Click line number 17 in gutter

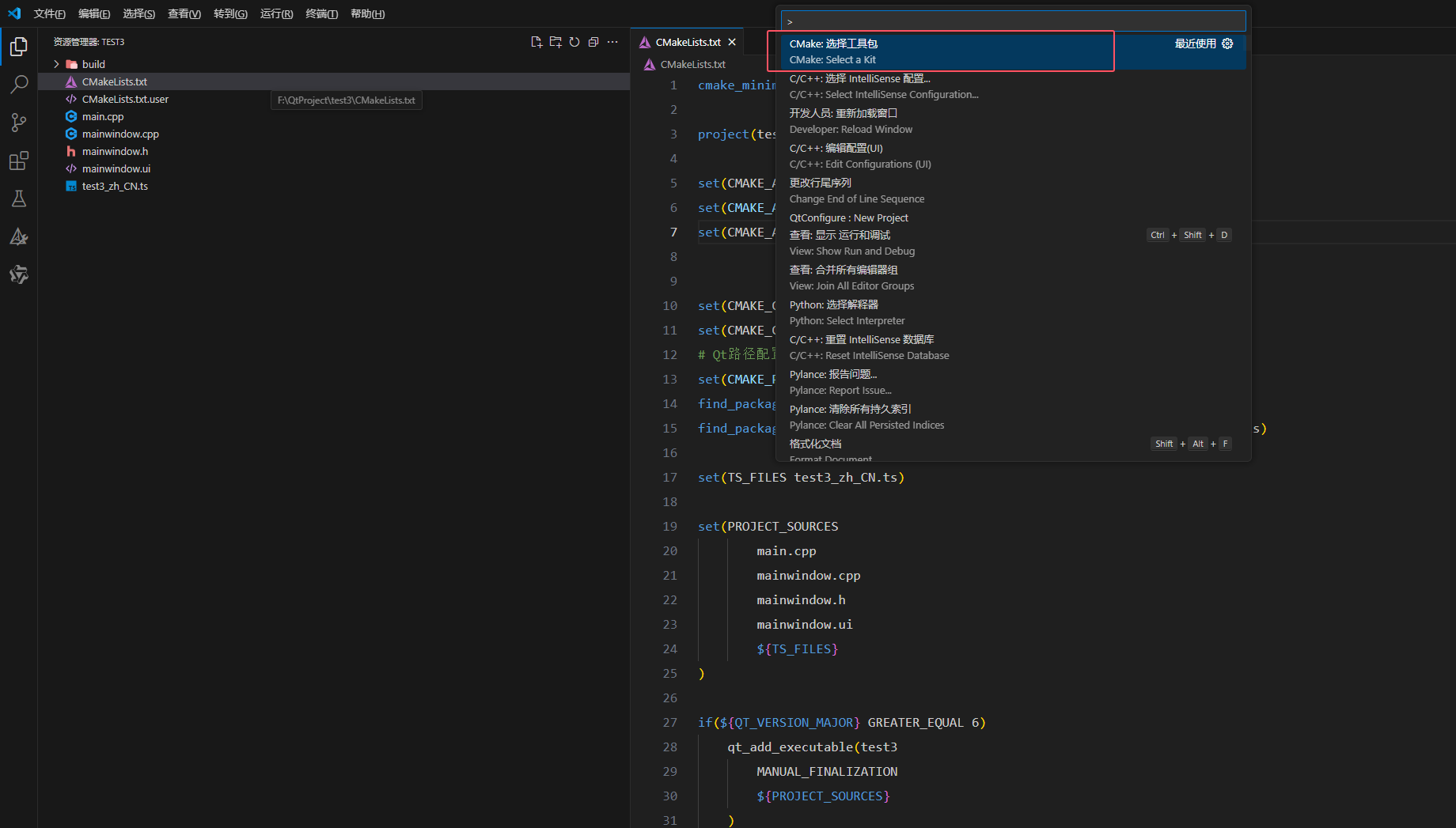[x=669, y=478]
